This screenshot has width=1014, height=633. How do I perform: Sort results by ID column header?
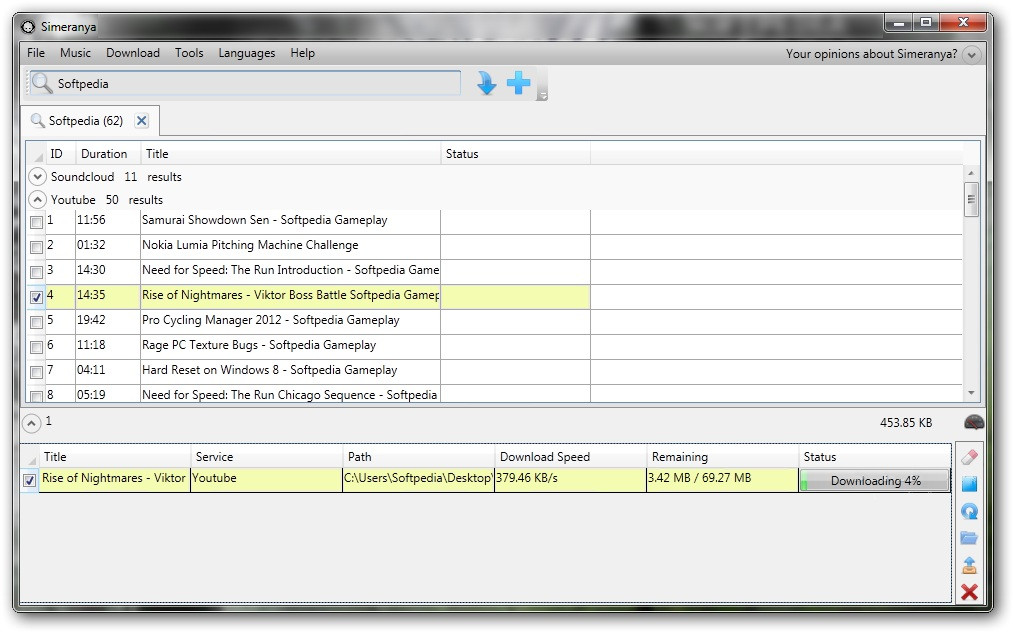61,154
